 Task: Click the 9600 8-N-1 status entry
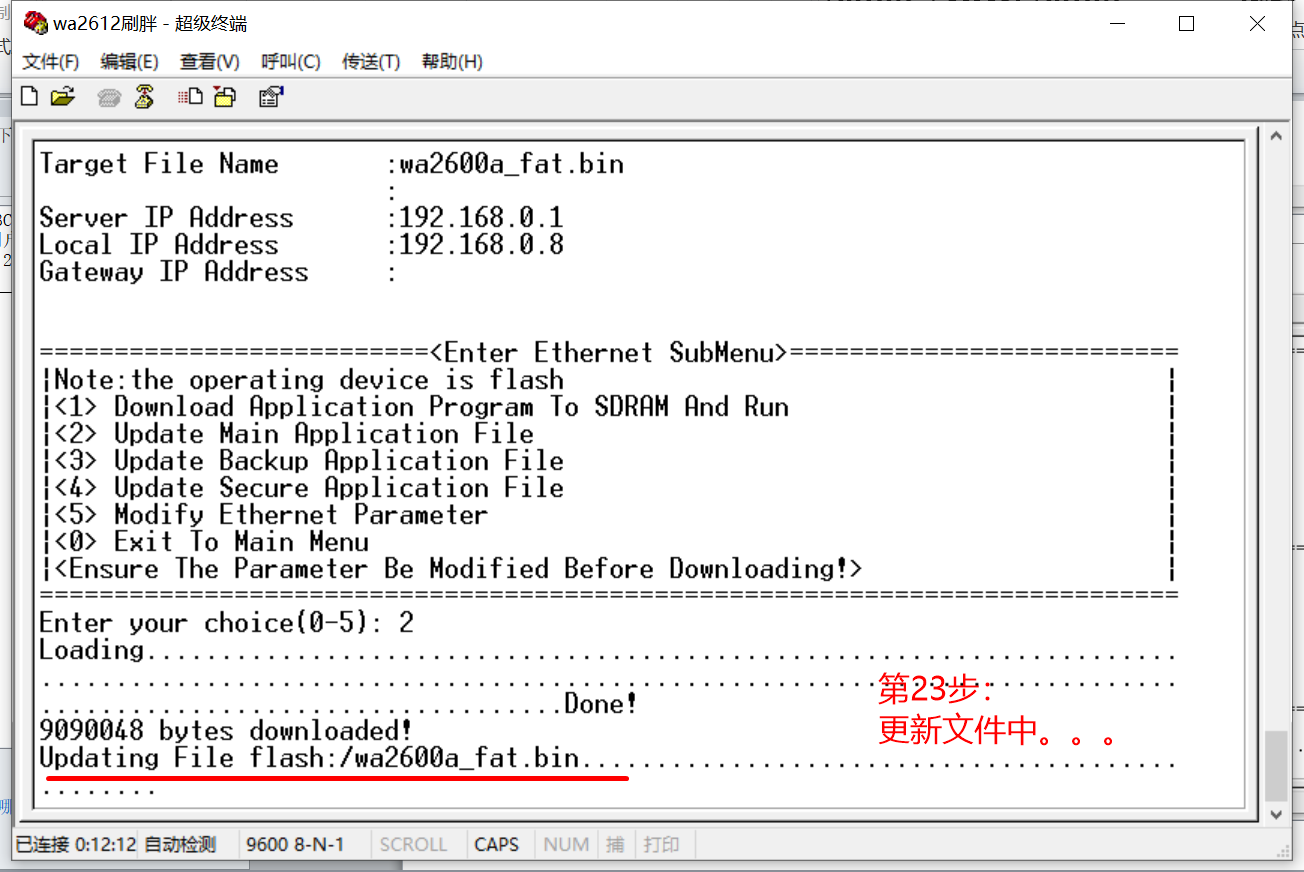point(295,844)
